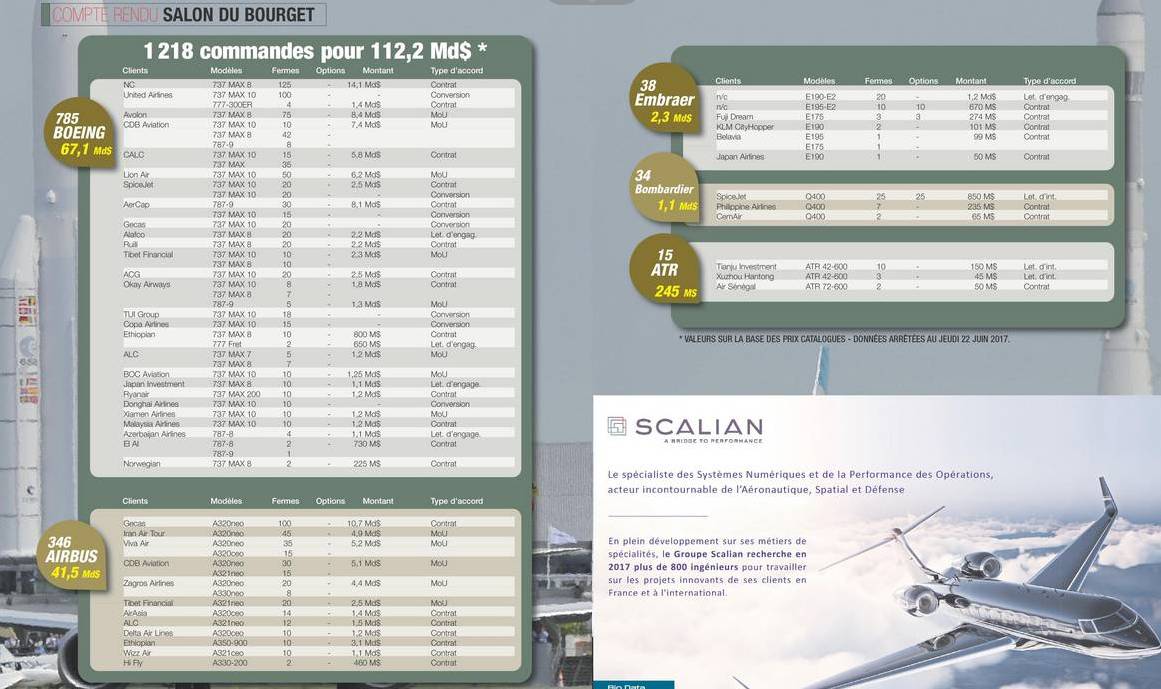Viewport: 1161px width, 689px height.
Task: Select the 'KLM CityHopper' Embraer client
Action: point(745,127)
